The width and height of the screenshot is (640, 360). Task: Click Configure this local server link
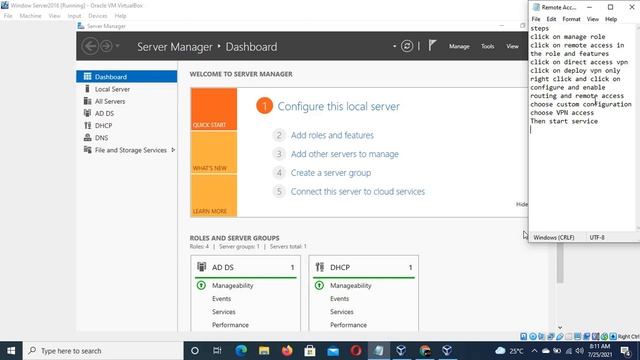[338, 107]
